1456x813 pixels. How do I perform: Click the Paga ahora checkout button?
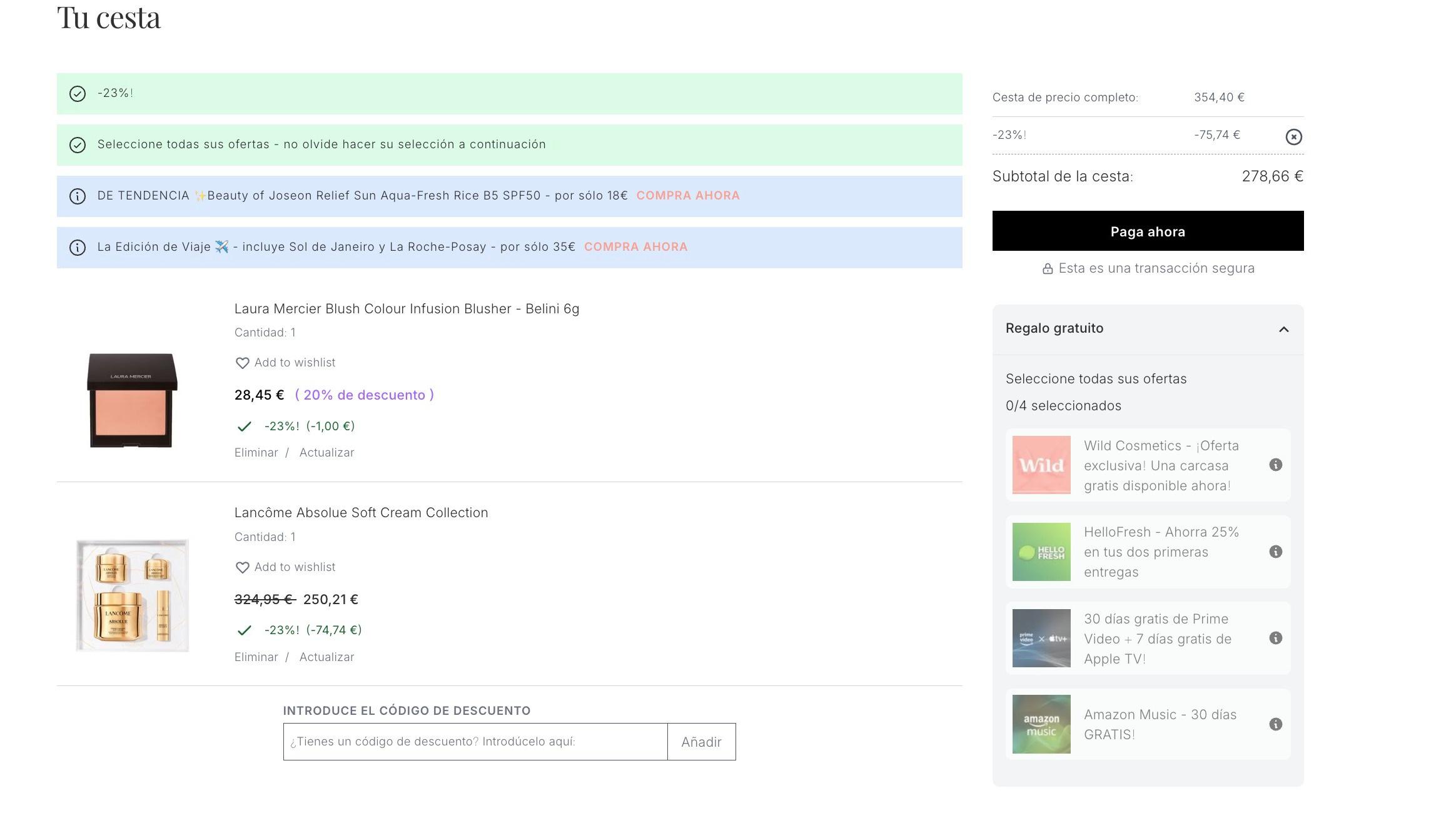point(1148,231)
